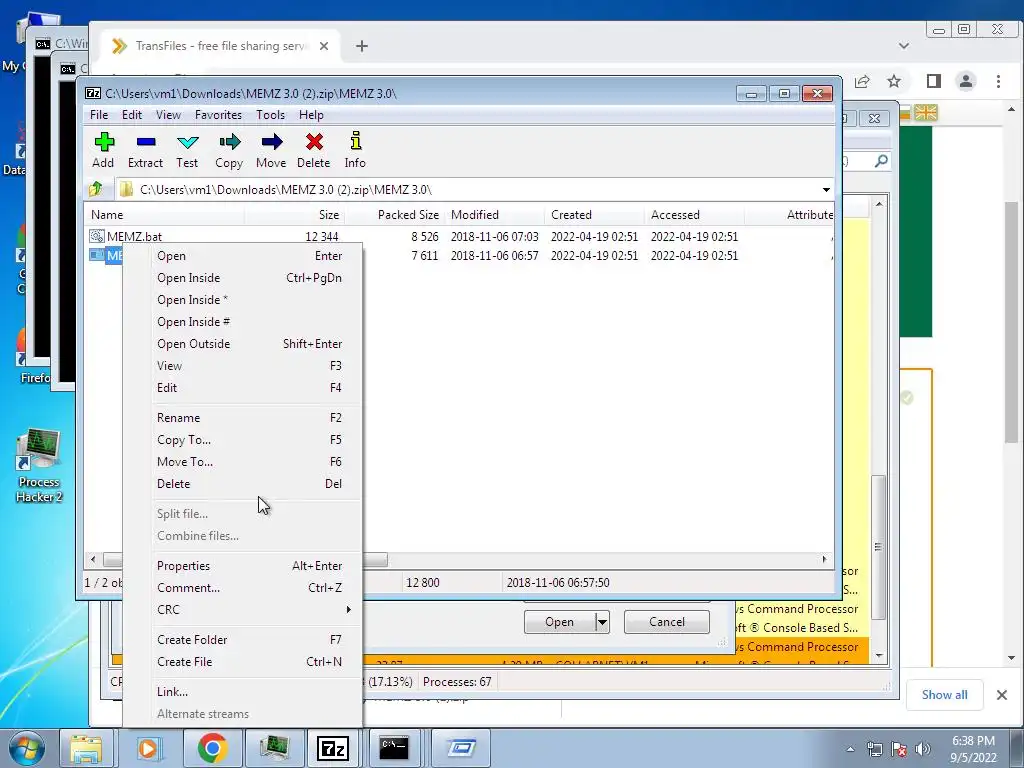The height and width of the screenshot is (768, 1024).
Task: Sort by the Modified column header
Action: coord(494,215)
